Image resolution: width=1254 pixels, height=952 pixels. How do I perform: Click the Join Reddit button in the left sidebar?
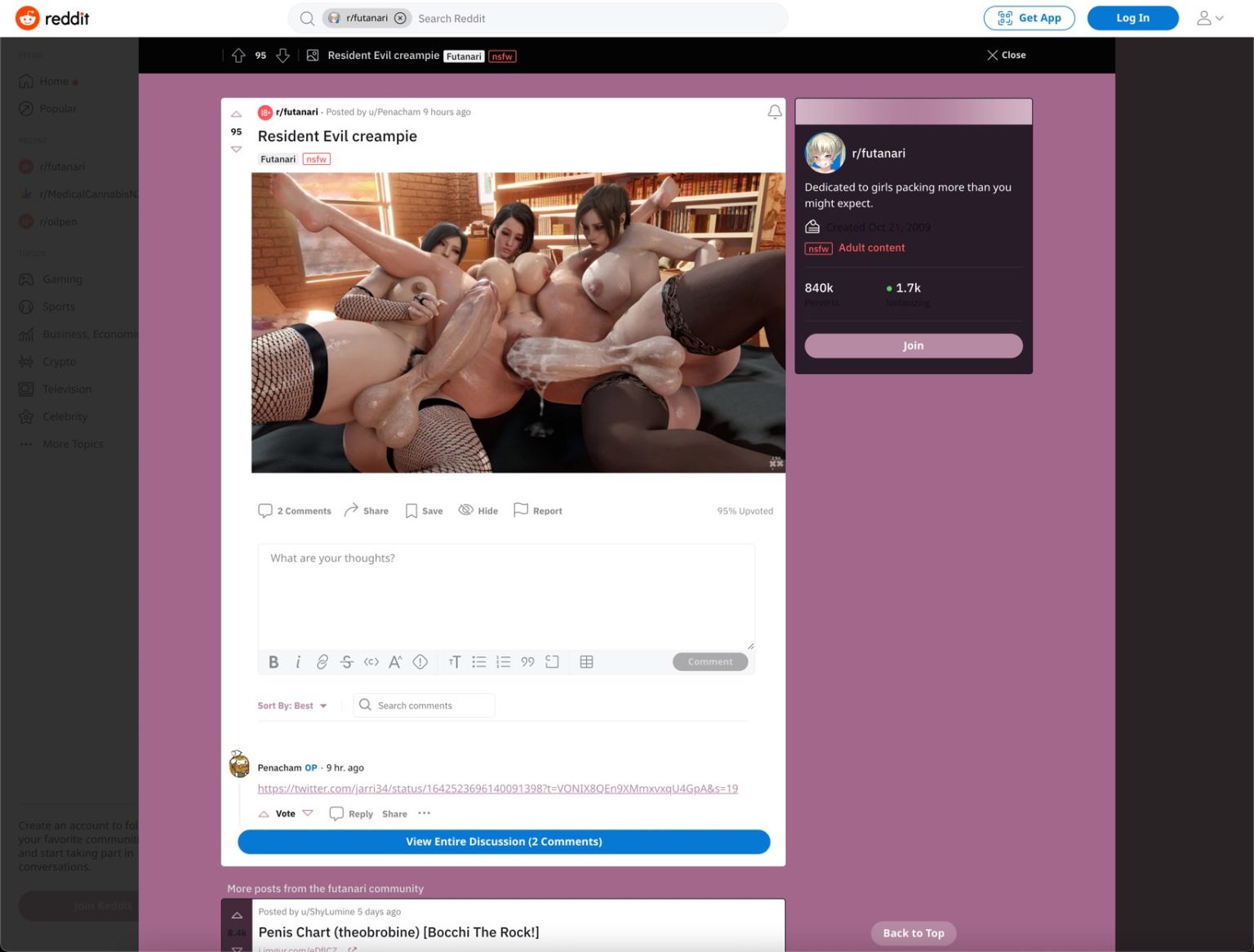click(x=78, y=906)
